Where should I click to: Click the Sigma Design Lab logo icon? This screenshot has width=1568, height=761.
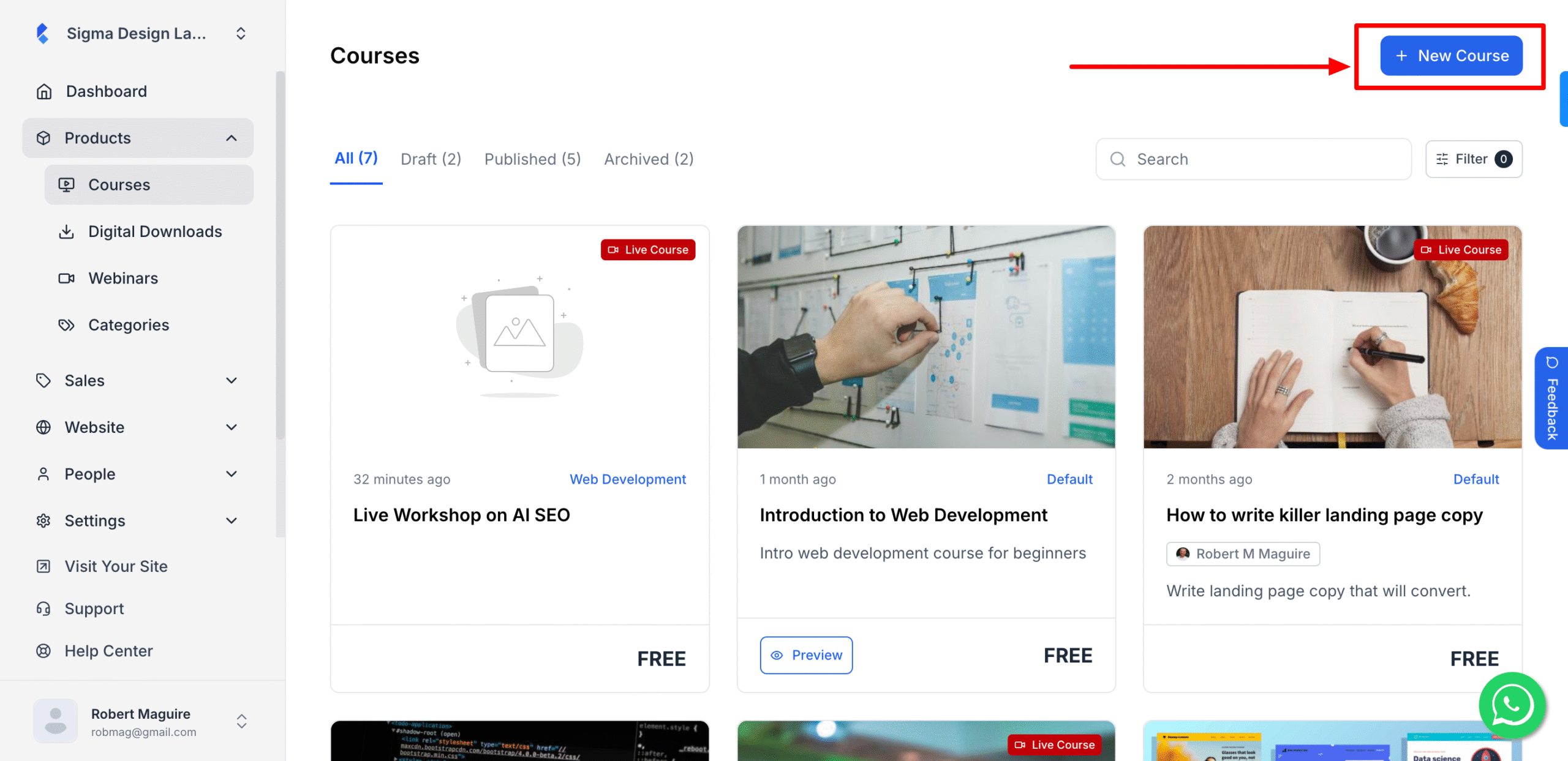(x=42, y=33)
